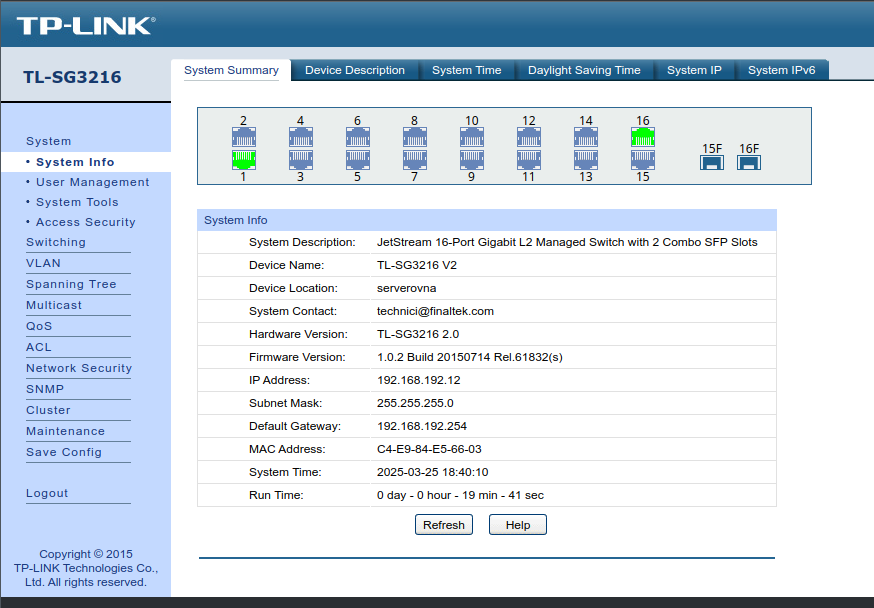874x608 pixels.
Task: Click the 15F SFP slot icon
Action: [x=712, y=160]
